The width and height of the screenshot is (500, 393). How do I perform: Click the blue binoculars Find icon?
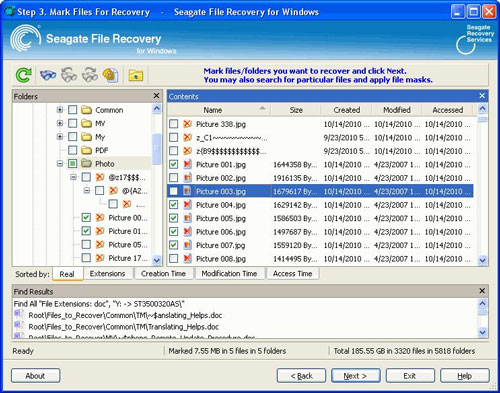point(48,75)
